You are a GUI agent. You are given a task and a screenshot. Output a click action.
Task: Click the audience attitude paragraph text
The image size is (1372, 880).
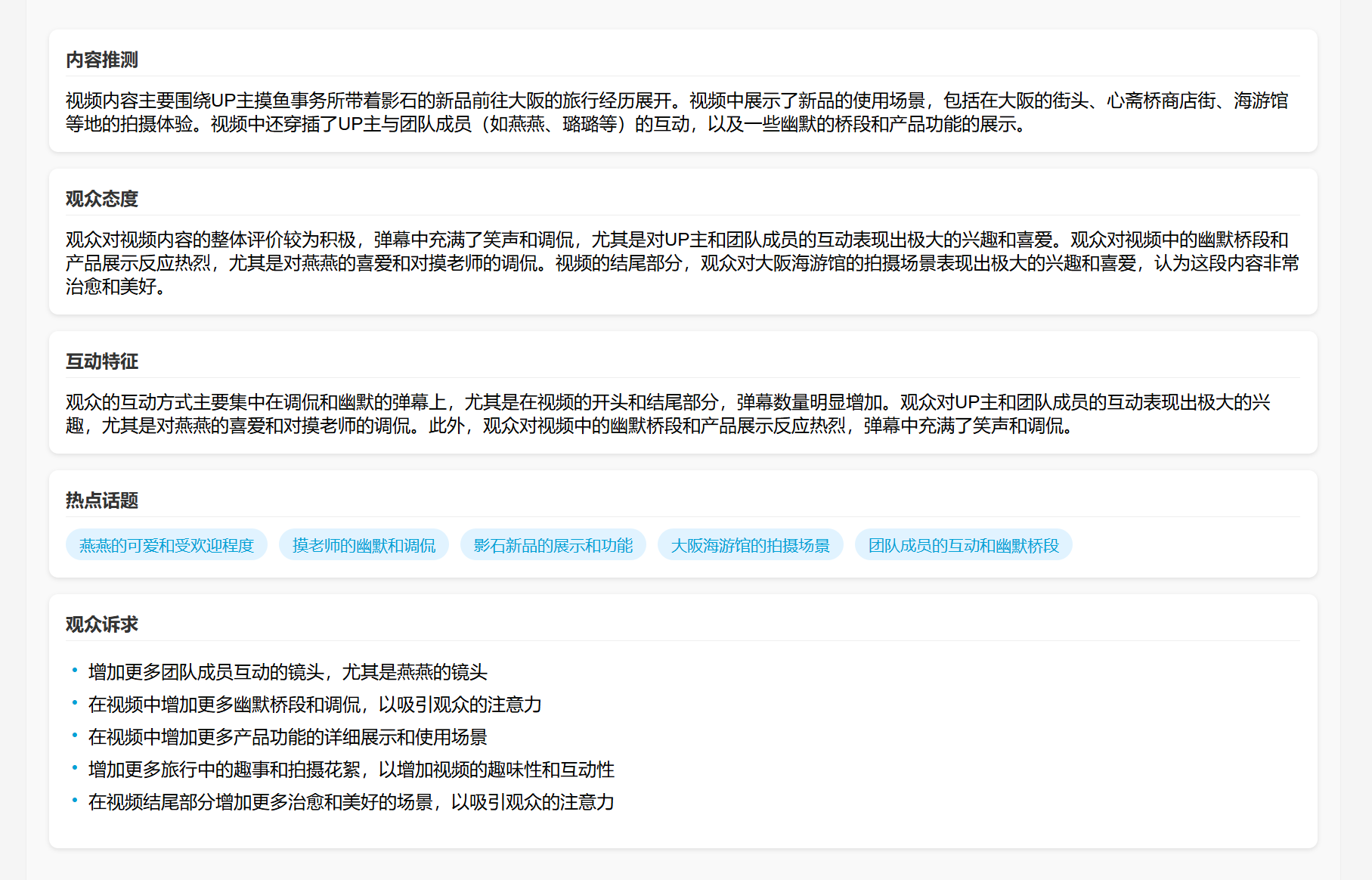pos(680,263)
